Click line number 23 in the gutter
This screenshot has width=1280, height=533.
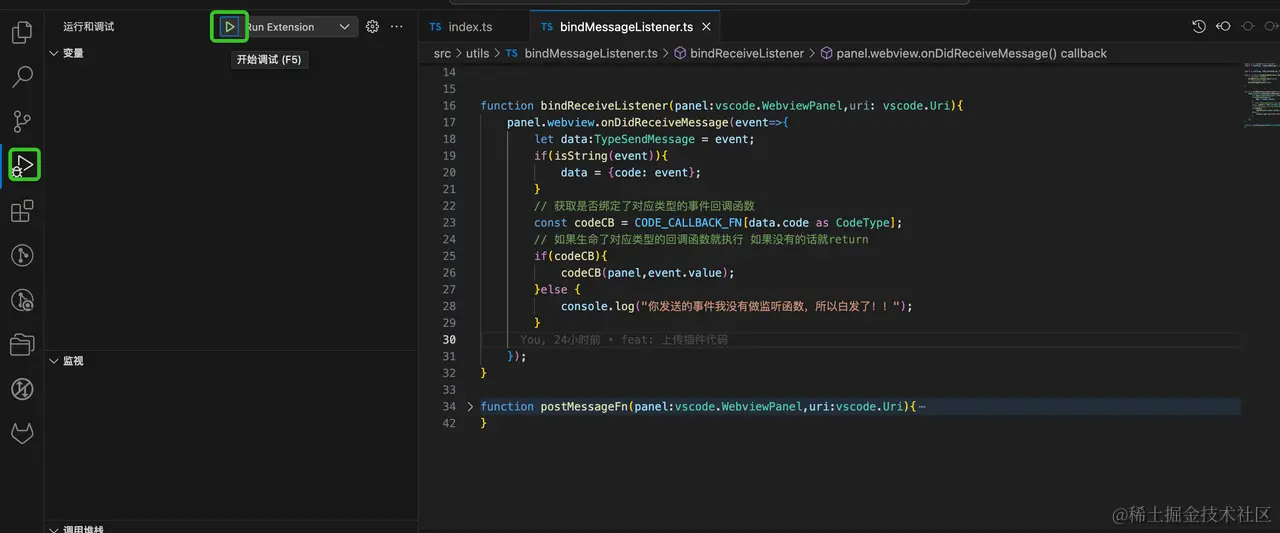(449, 223)
